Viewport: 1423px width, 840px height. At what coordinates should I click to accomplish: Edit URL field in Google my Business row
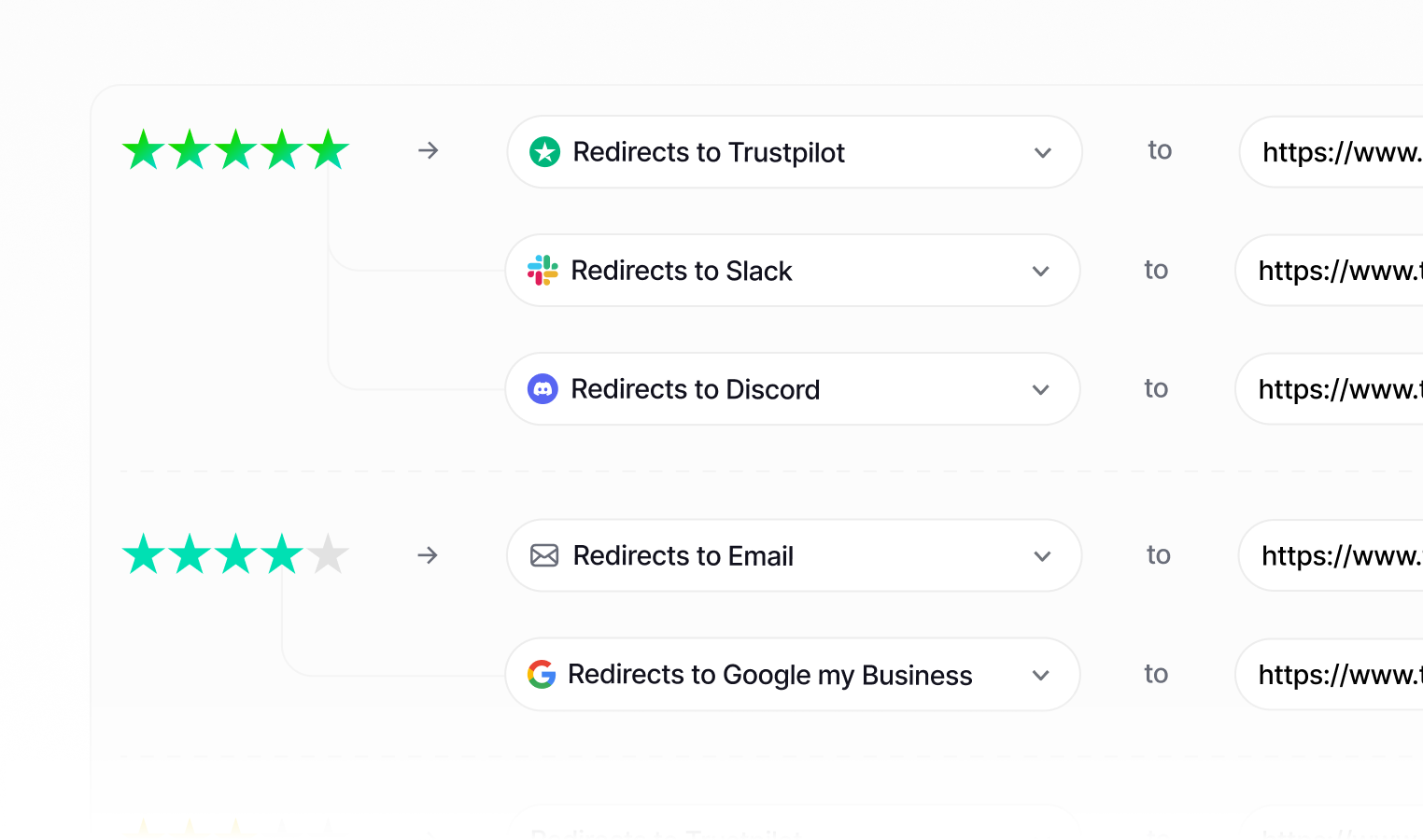pyautogui.click(x=1330, y=675)
